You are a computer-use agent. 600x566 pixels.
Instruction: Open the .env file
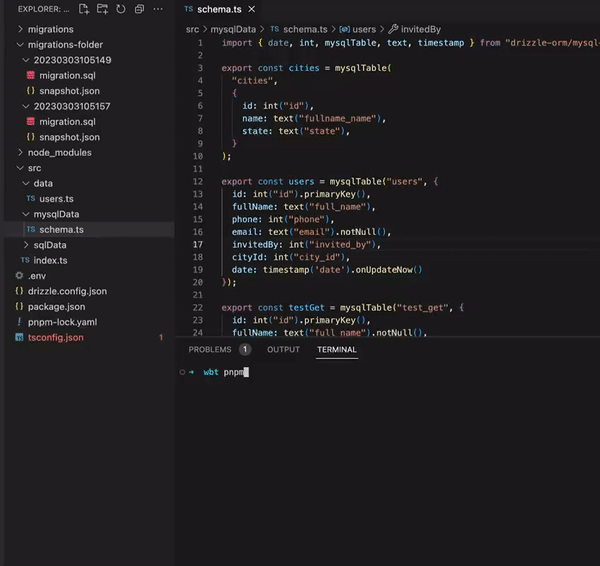pyautogui.click(x=36, y=275)
